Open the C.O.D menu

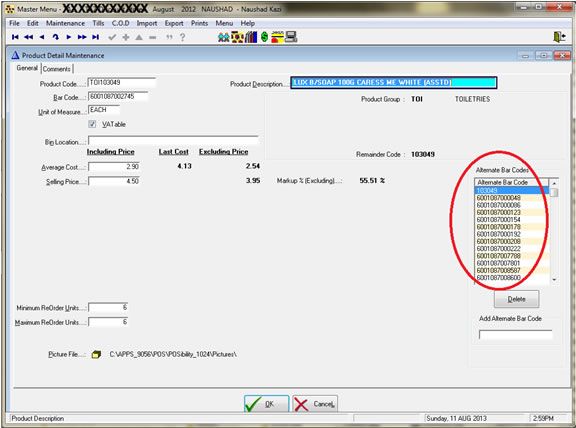click(x=120, y=23)
